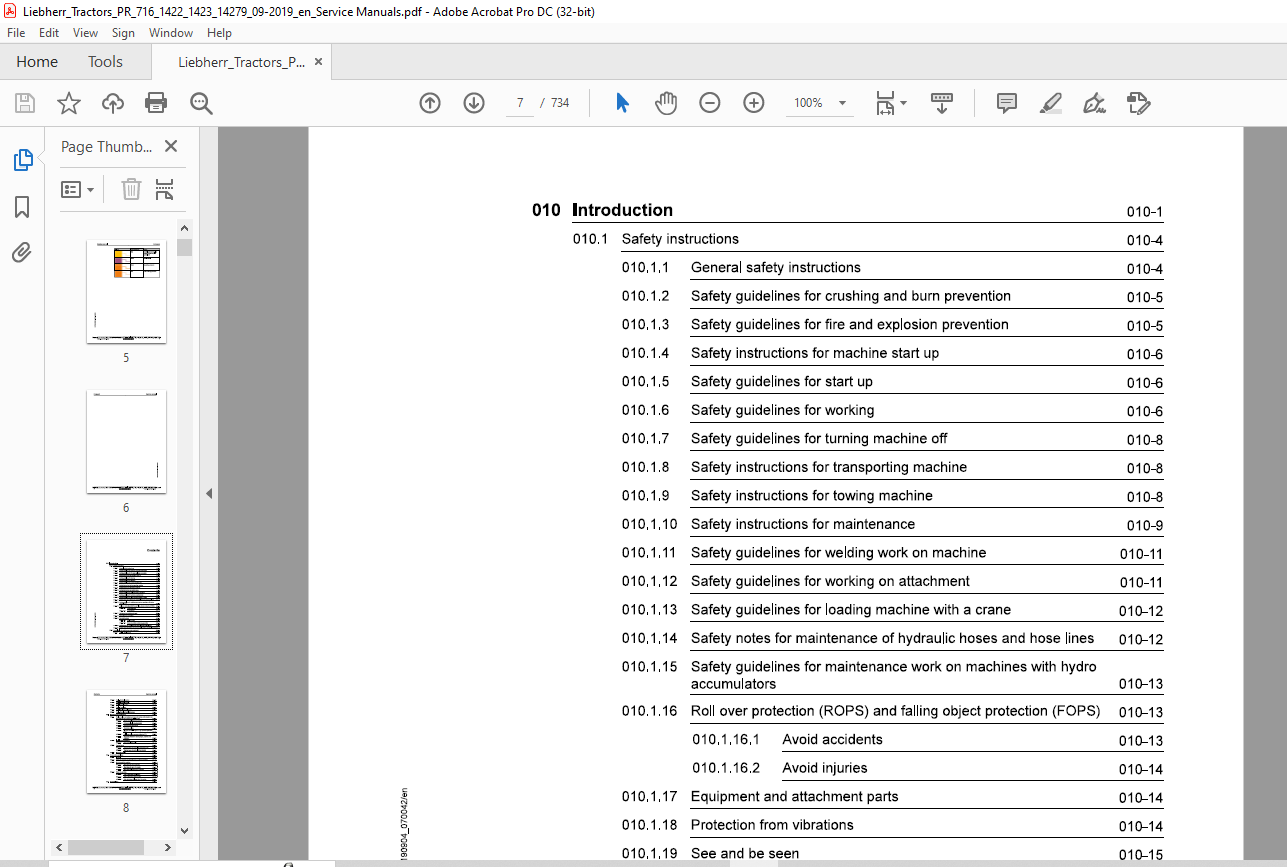The width and height of the screenshot is (1287, 867).
Task: Open the Sign menu
Action: tap(123, 33)
